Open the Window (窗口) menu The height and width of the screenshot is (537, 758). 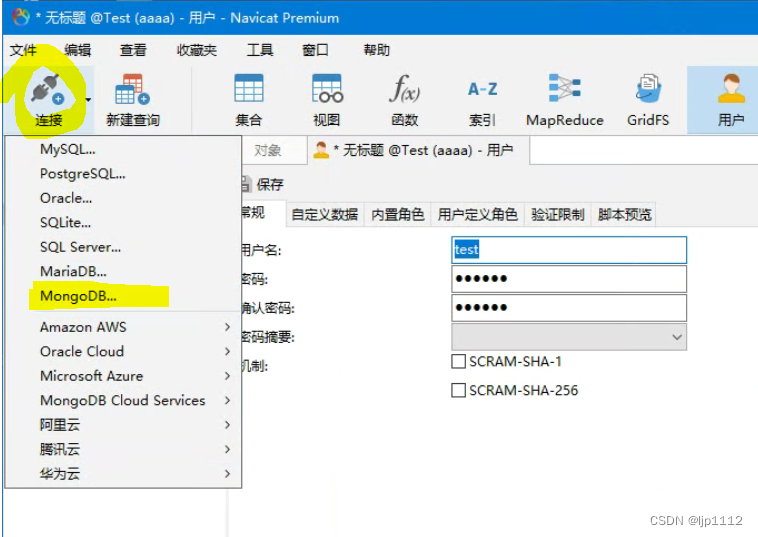[315, 50]
